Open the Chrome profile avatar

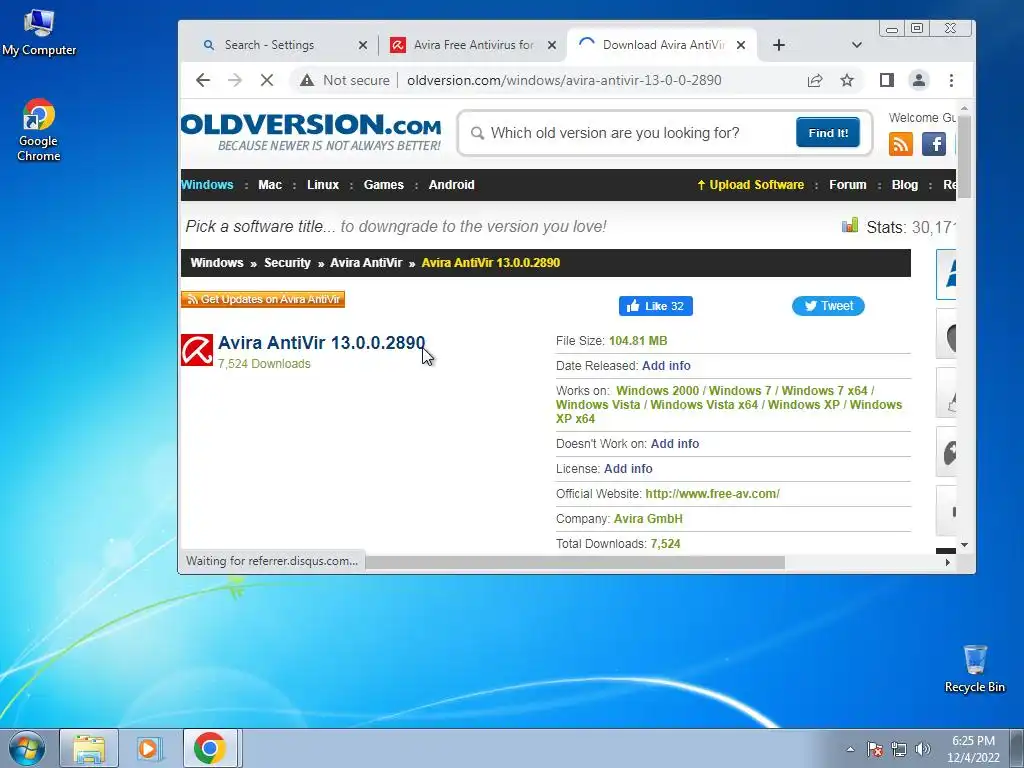(x=919, y=80)
